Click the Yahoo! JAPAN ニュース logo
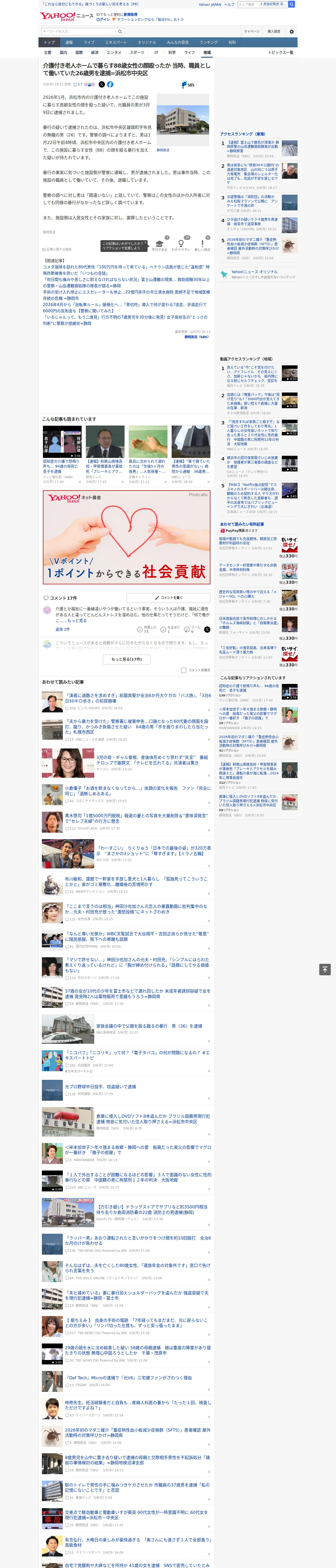 coord(67,16)
